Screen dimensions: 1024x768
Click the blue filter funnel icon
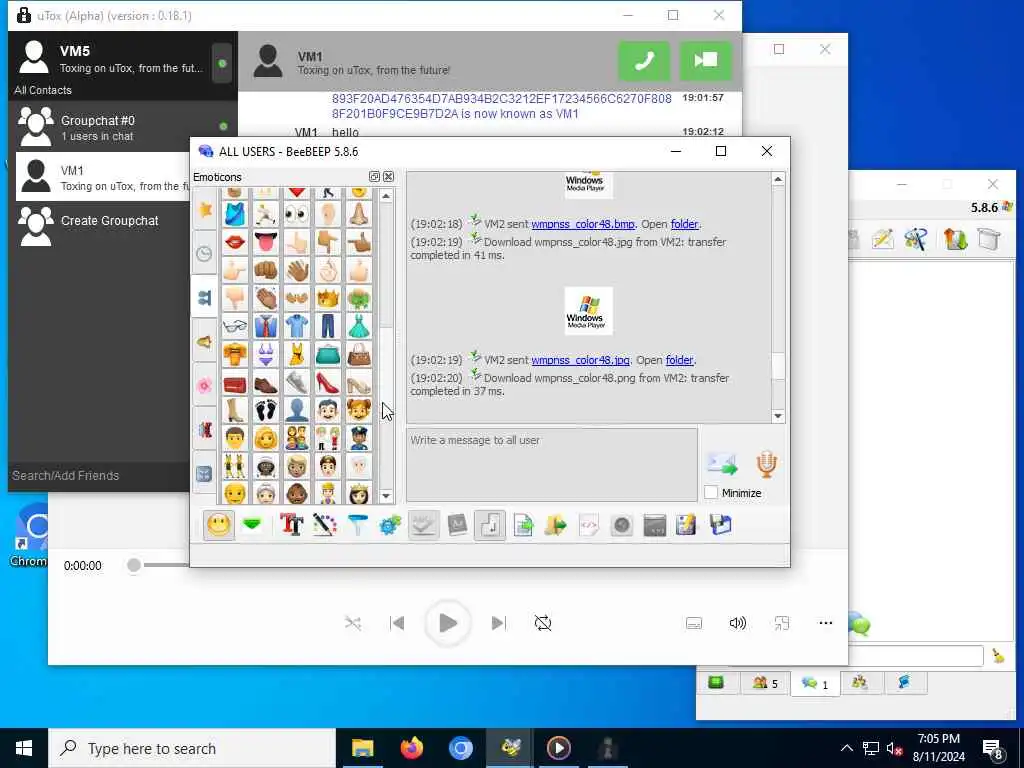[357, 525]
